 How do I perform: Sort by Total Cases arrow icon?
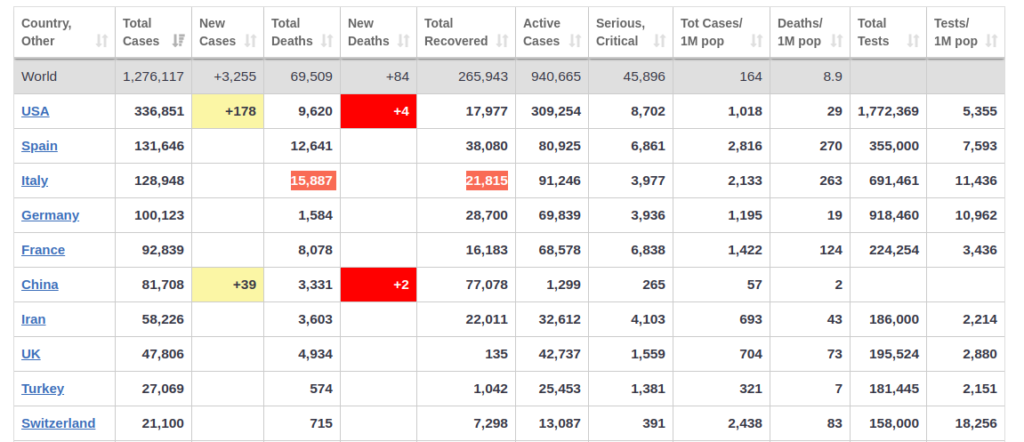[x=178, y=41]
